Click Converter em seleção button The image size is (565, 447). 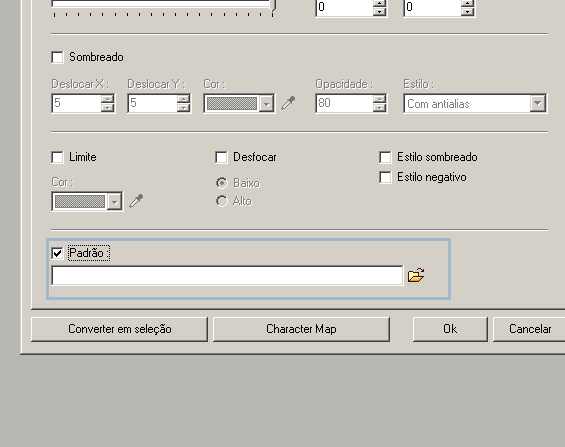pos(120,329)
